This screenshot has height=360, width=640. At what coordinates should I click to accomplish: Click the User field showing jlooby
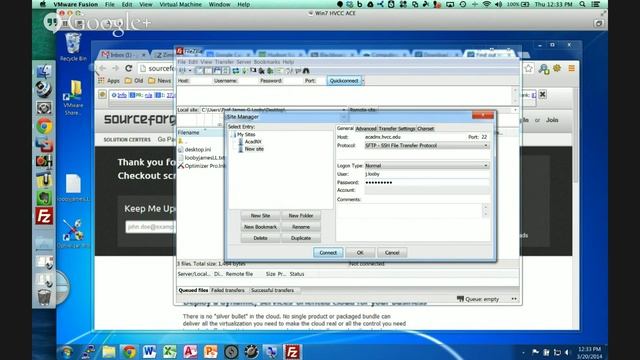point(427,174)
